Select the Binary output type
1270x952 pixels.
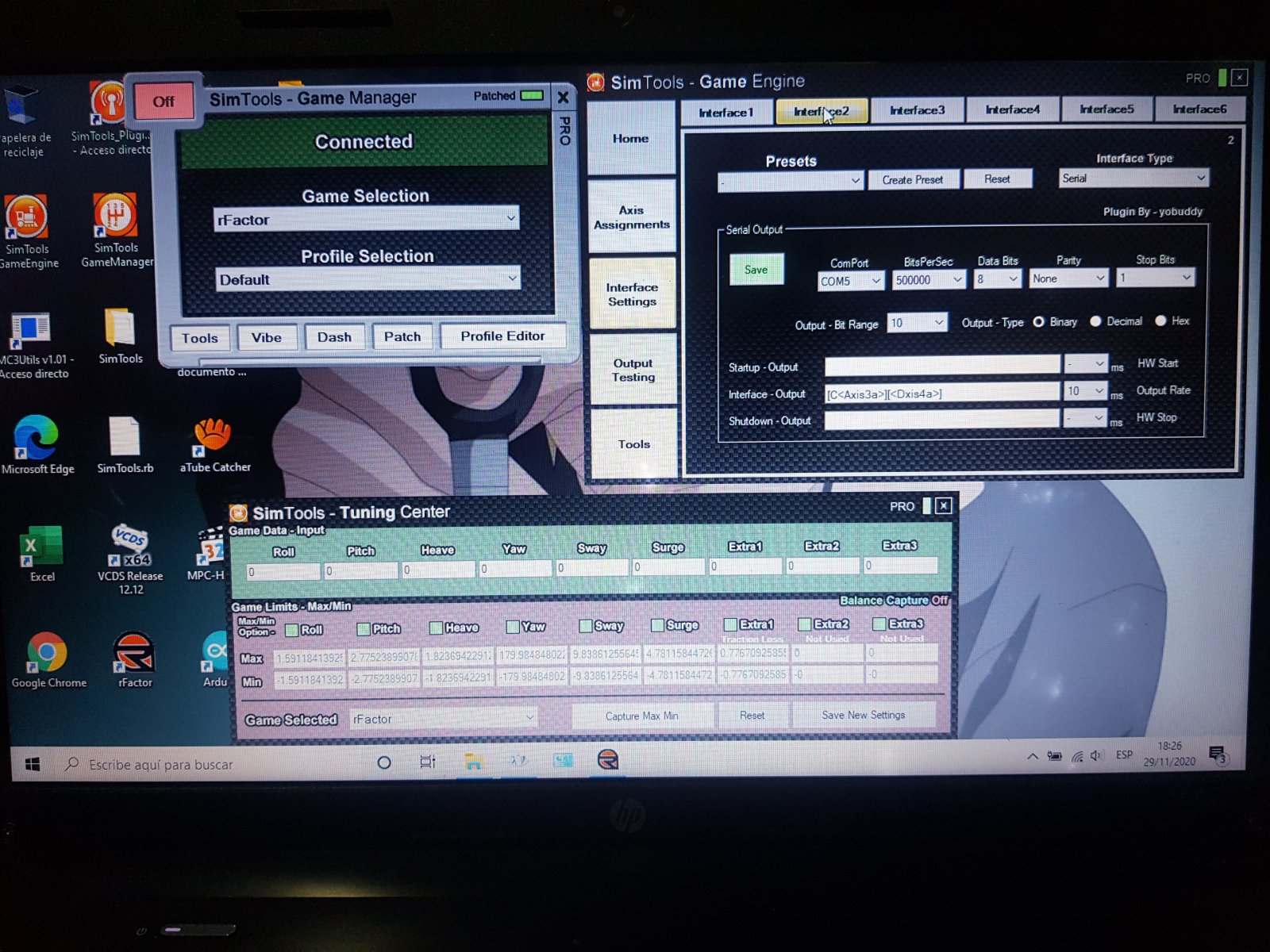(x=1038, y=321)
